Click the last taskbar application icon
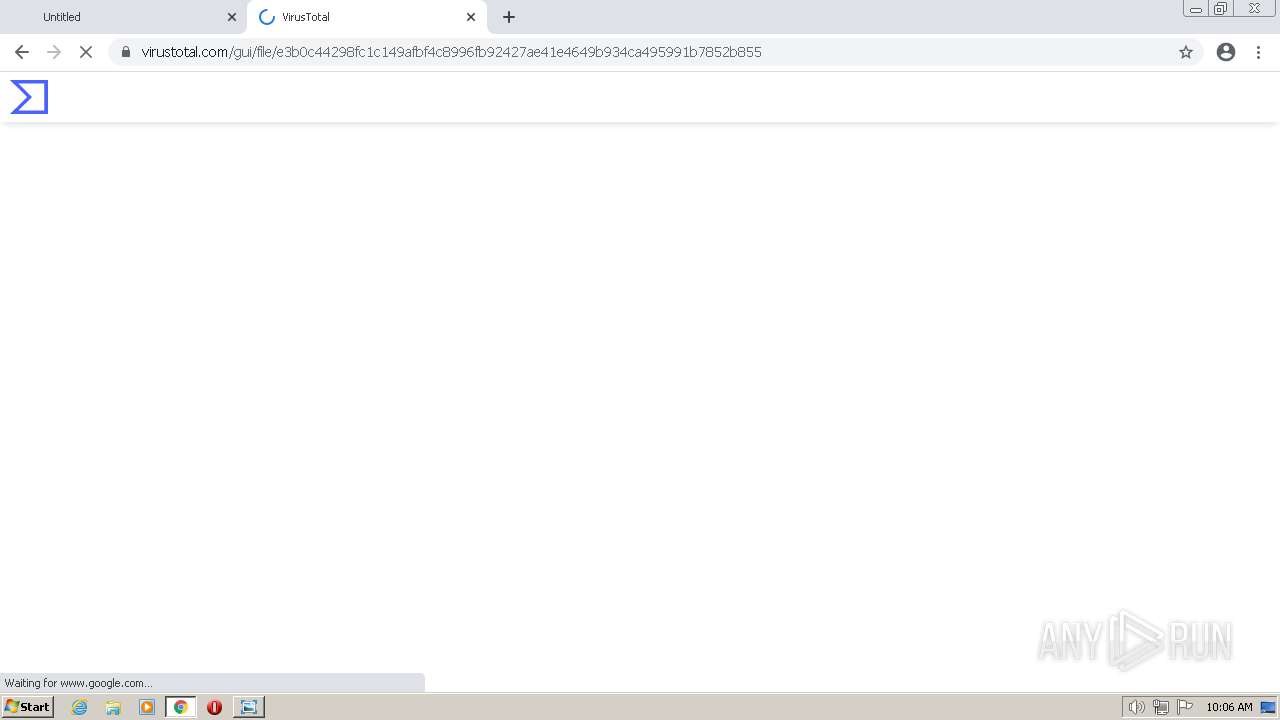 point(248,707)
